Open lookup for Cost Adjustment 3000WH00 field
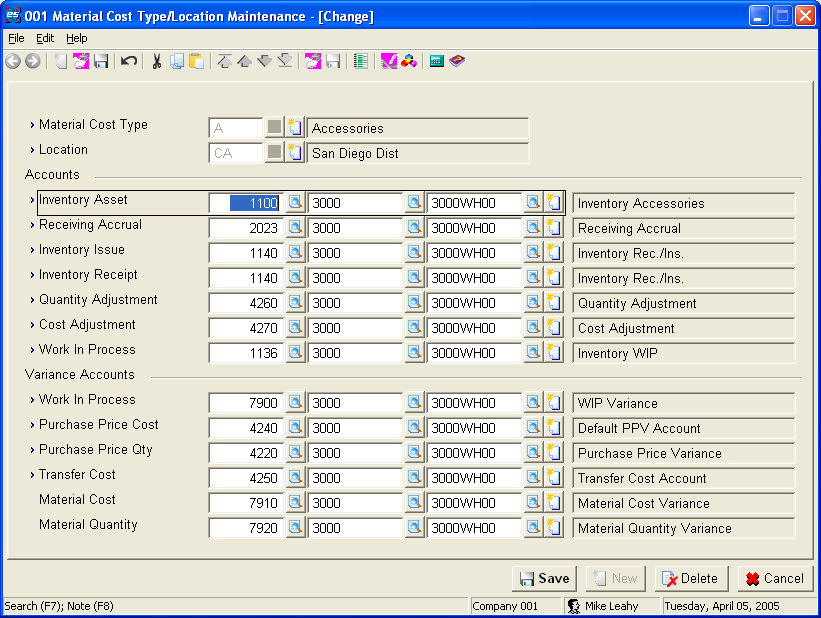 [533, 327]
